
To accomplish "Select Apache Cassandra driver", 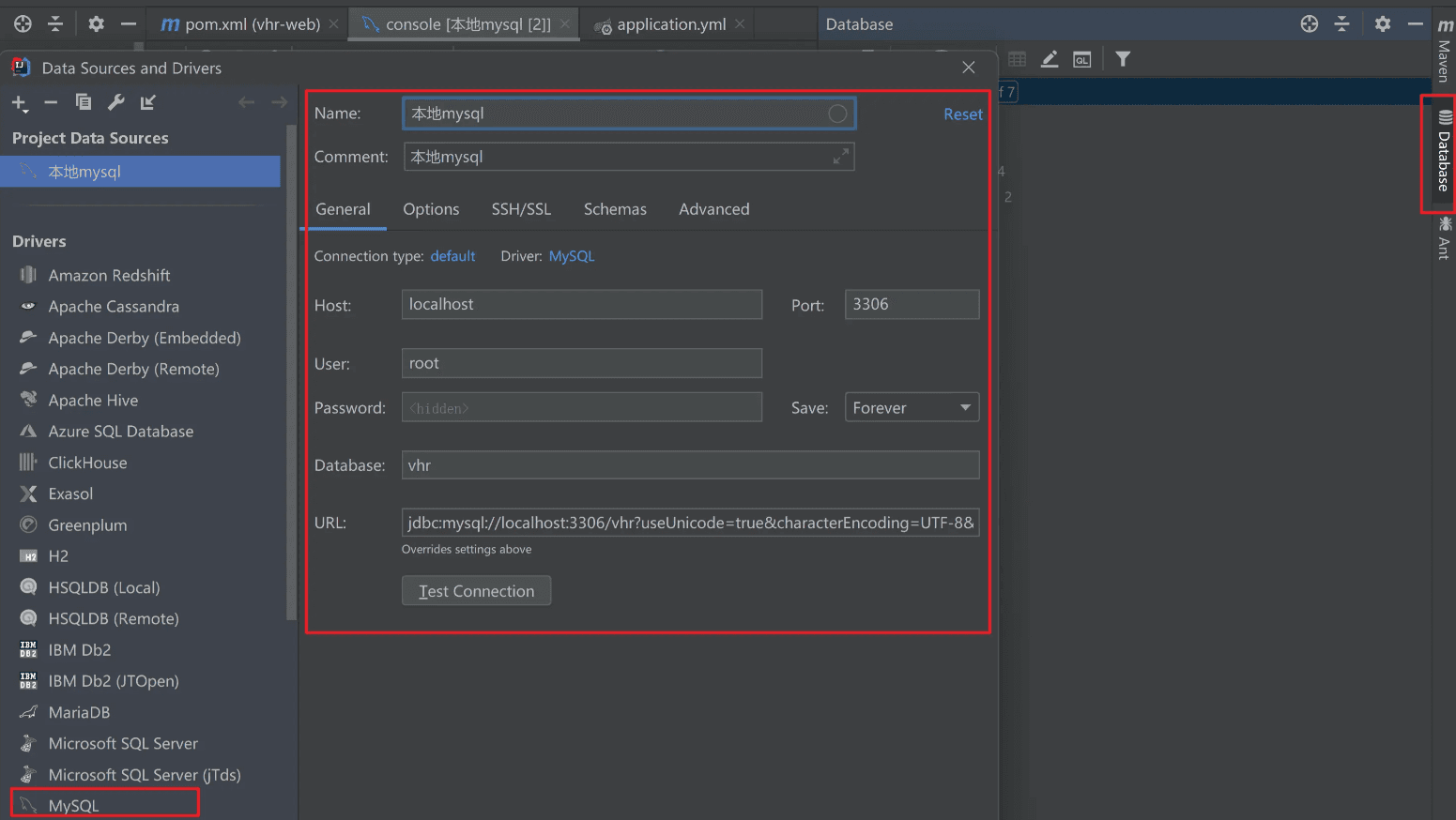I will pos(114,306).
